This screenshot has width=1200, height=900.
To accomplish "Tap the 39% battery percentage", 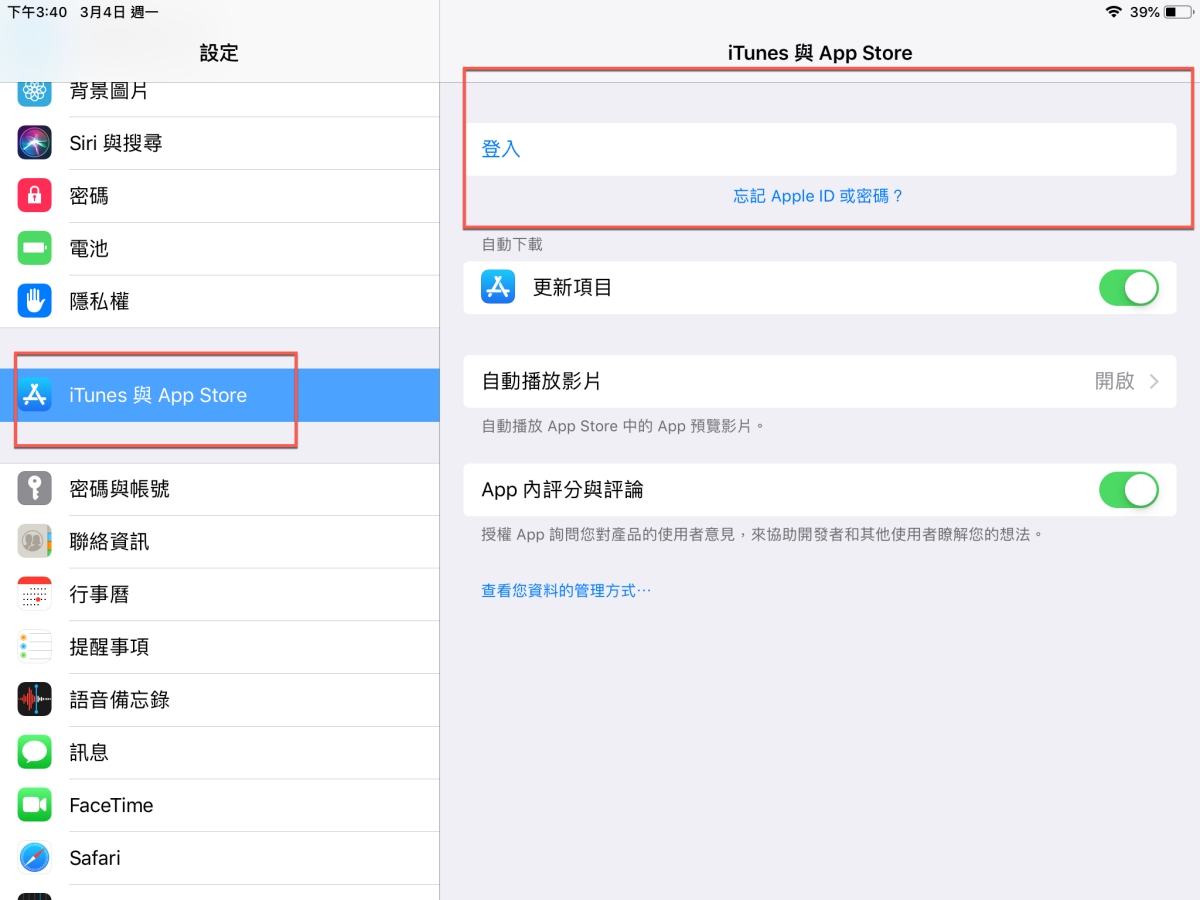I will tap(1145, 12).
